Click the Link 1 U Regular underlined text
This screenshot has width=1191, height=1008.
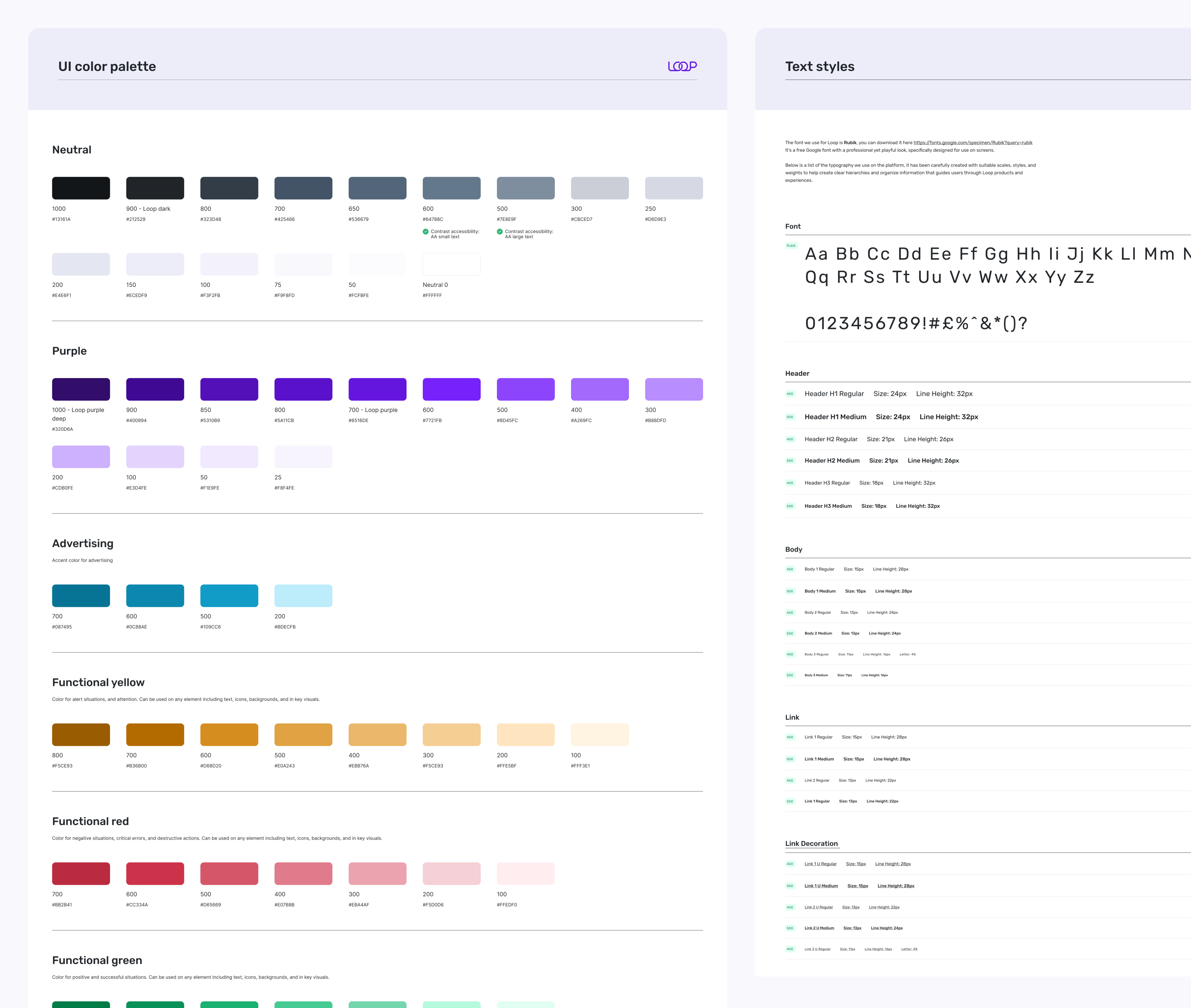point(820,864)
